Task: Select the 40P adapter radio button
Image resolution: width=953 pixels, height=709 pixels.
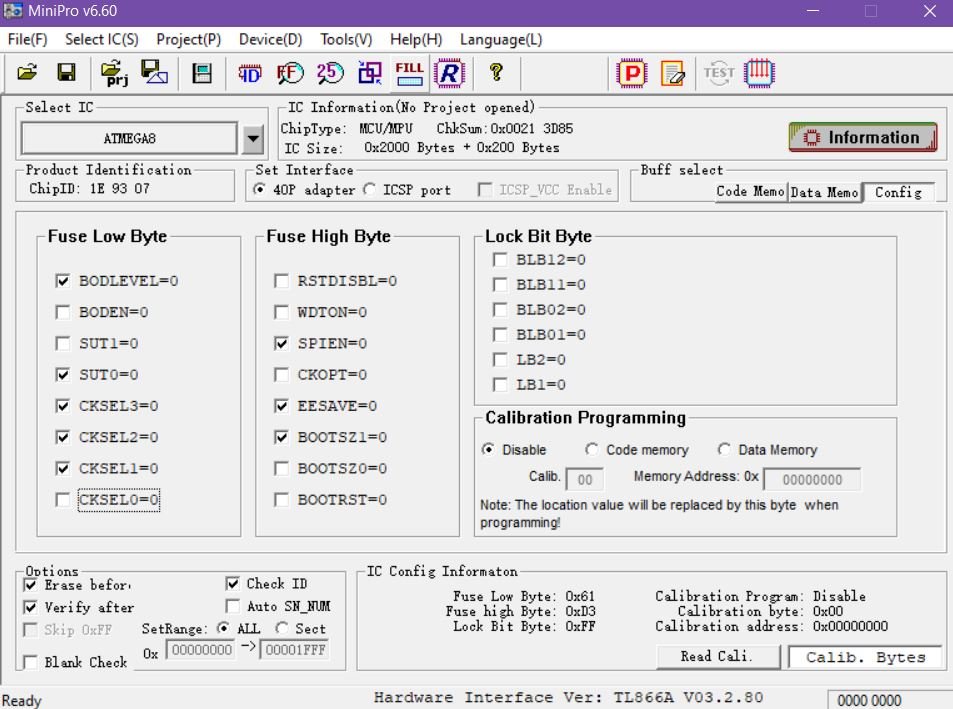Action: (x=260, y=190)
